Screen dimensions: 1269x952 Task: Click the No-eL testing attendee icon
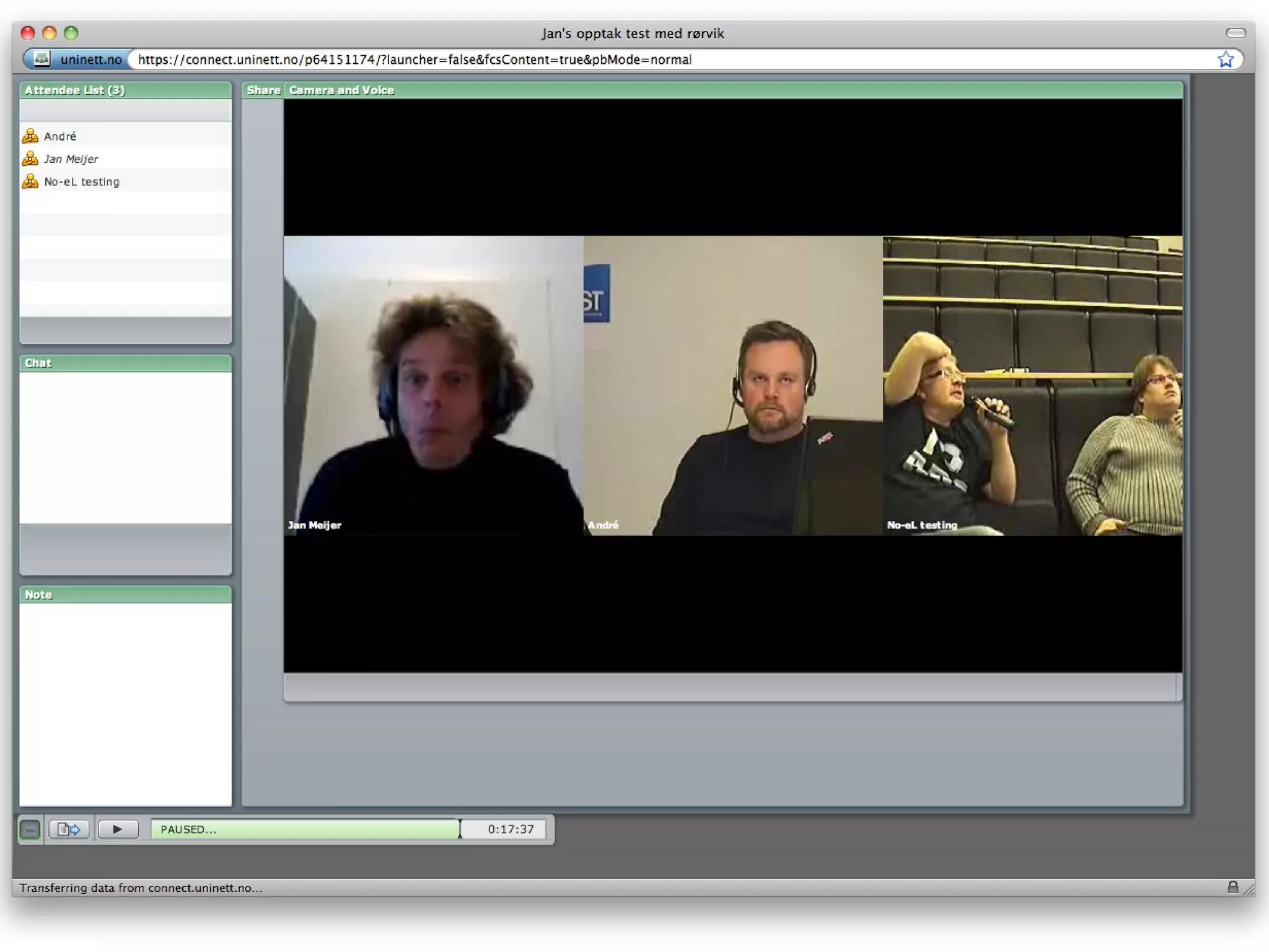[x=30, y=181]
